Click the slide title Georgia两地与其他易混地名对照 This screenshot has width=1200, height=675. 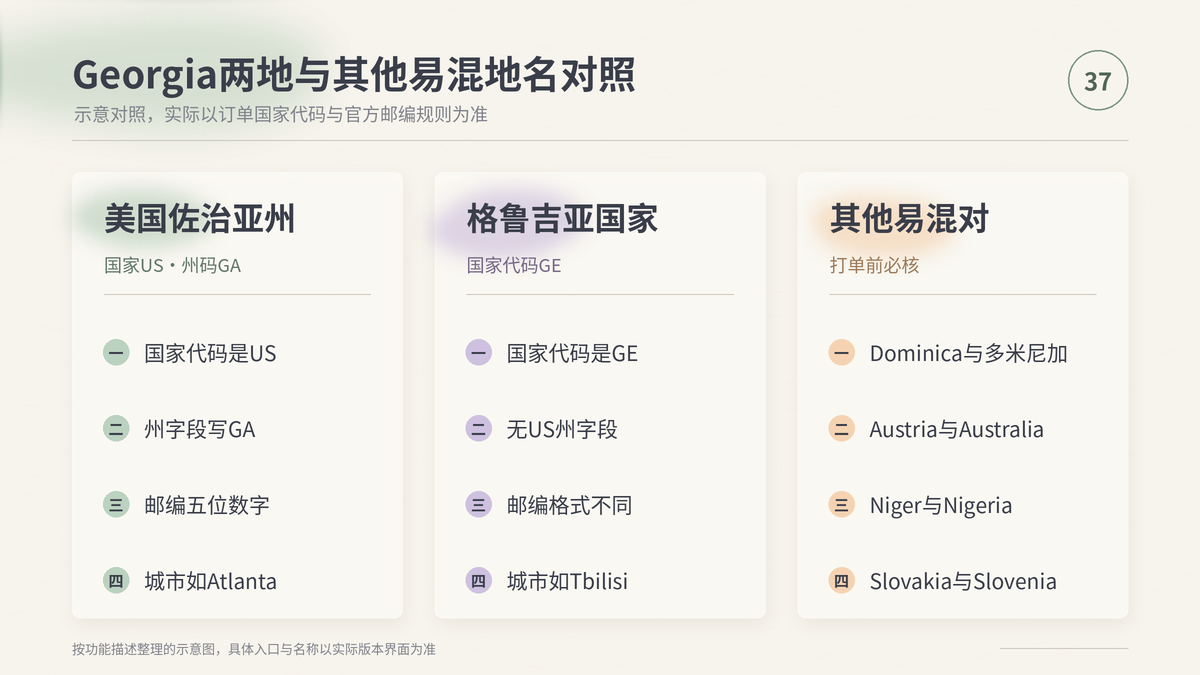tap(354, 76)
